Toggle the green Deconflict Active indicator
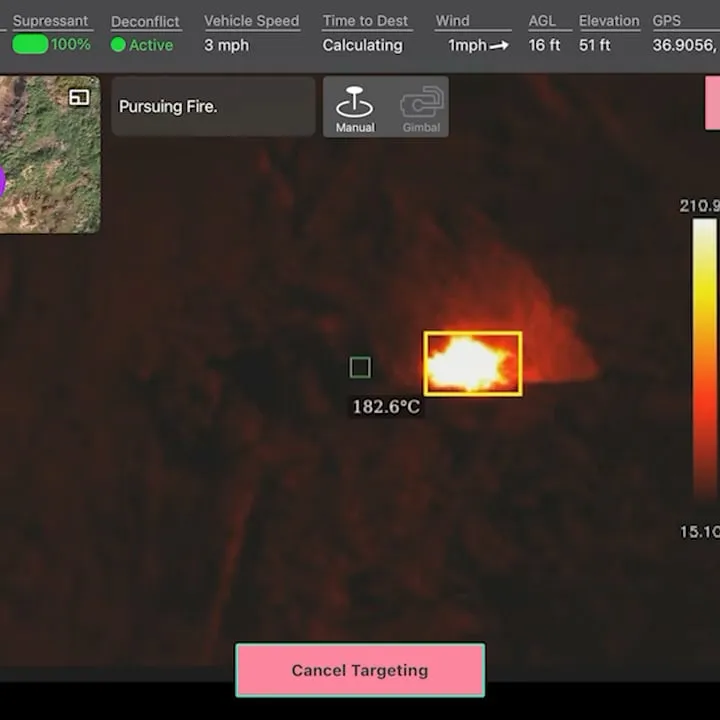 tap(118, 45)
